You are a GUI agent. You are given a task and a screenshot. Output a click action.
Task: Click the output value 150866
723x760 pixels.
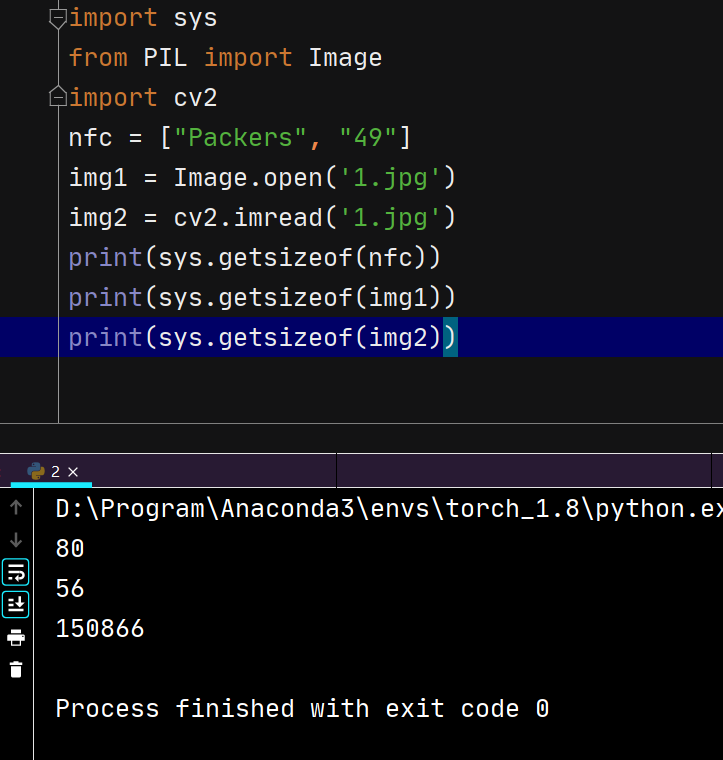(100, 628)
